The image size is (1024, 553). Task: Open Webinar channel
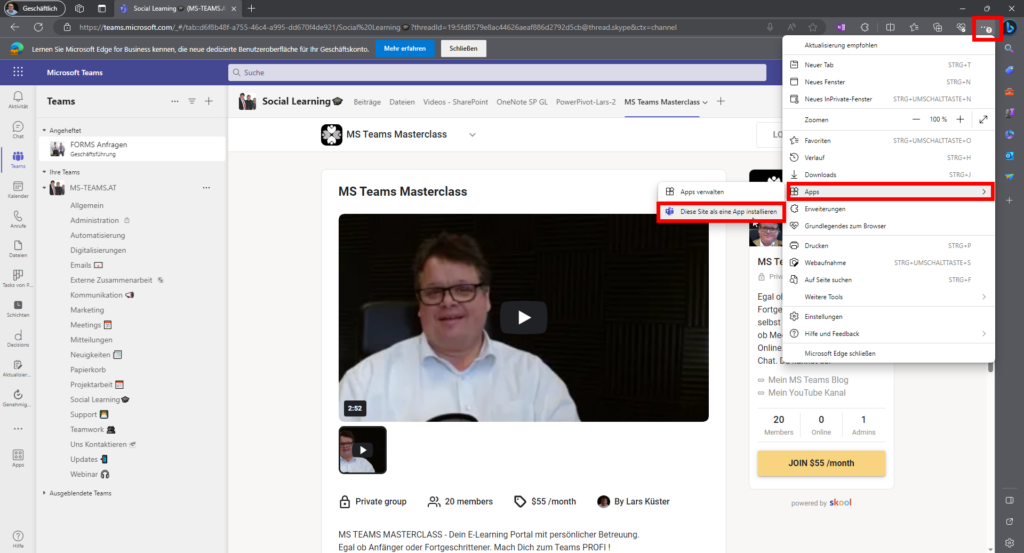pyautogui.click(x=89, y=474)
